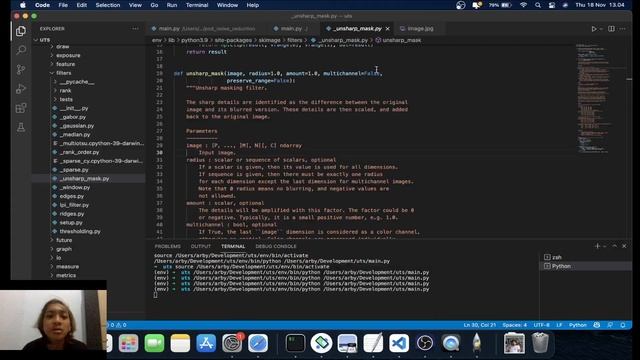Maximize the terminal panel size

pyautogui.click(x=615, y=246)
